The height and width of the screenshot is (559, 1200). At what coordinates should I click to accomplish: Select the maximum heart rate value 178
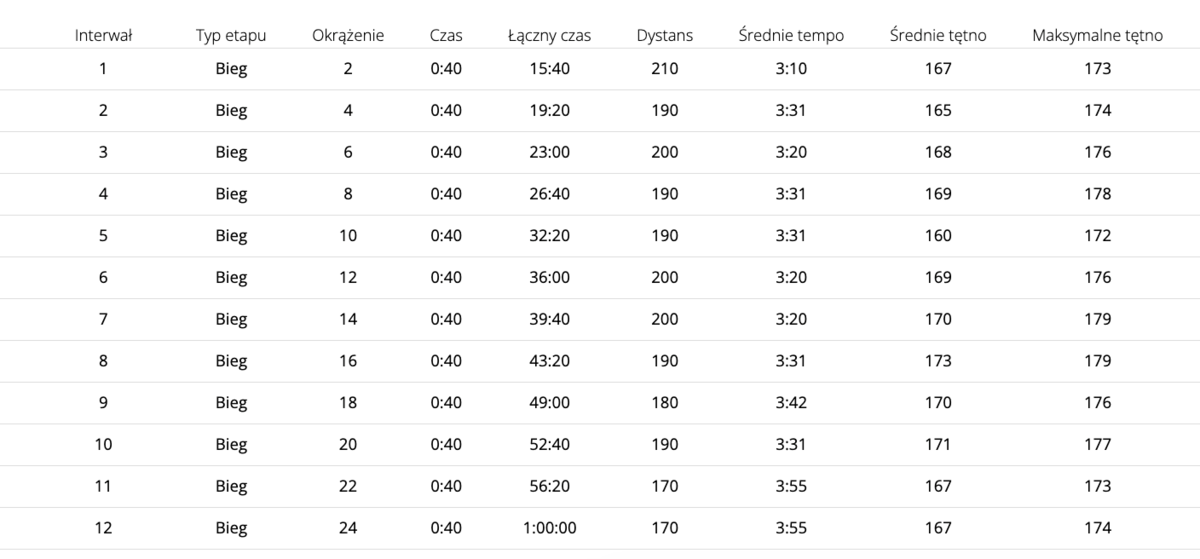click(1097, 194)
